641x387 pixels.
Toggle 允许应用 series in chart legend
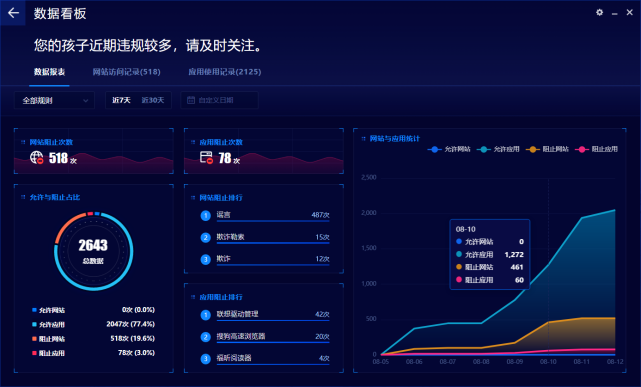498,149
